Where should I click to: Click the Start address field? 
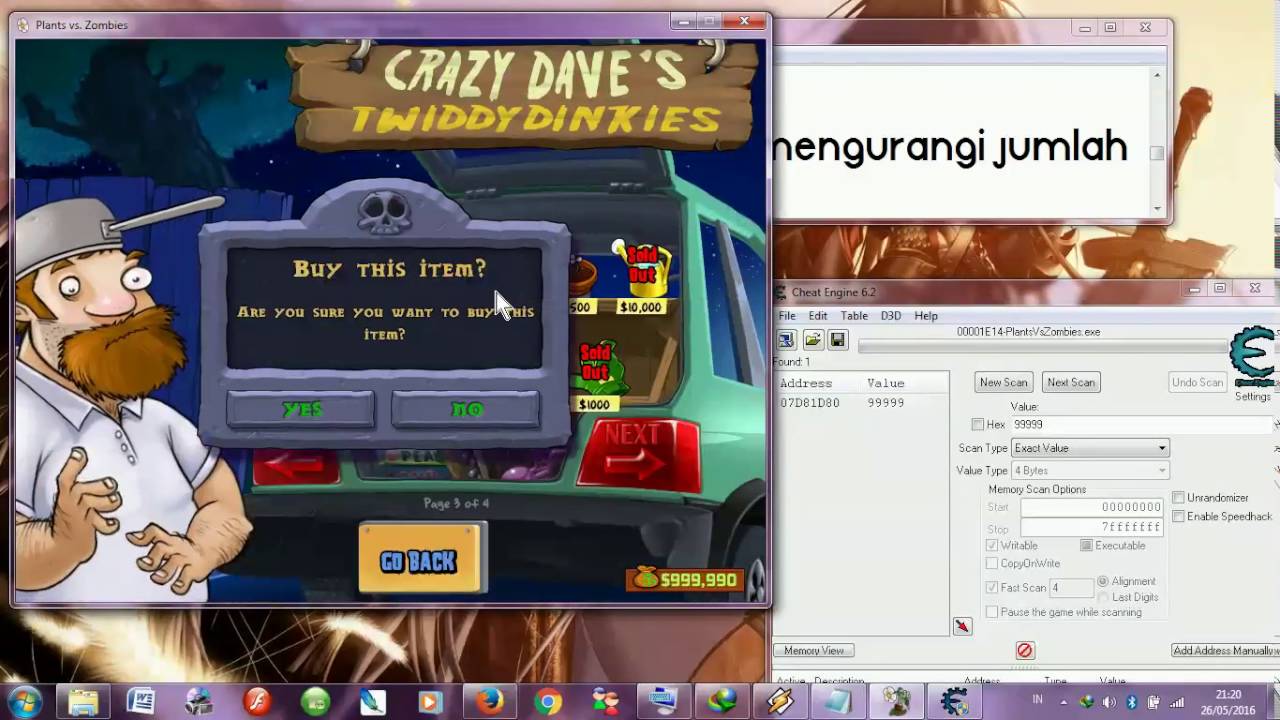[1092, 507]
